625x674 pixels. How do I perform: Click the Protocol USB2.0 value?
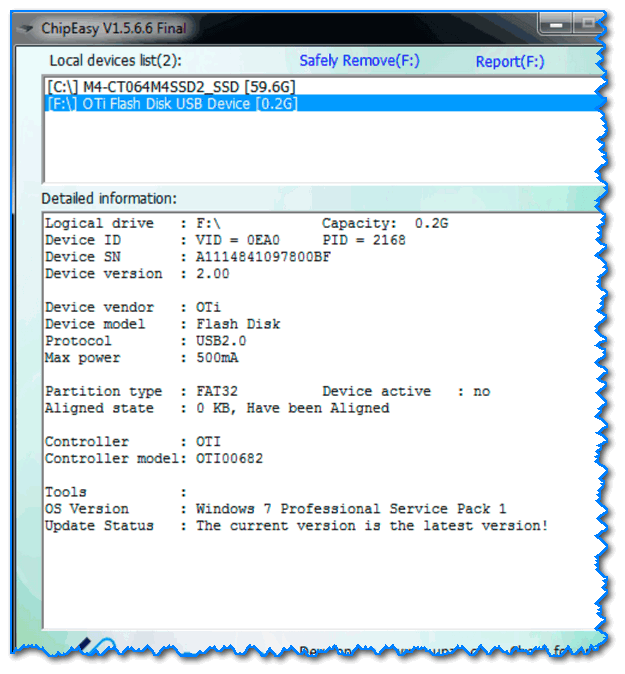pos(221,341)
